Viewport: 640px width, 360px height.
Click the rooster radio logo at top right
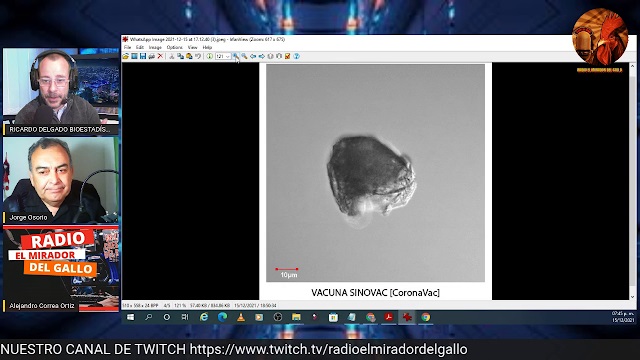coord(599,38)
